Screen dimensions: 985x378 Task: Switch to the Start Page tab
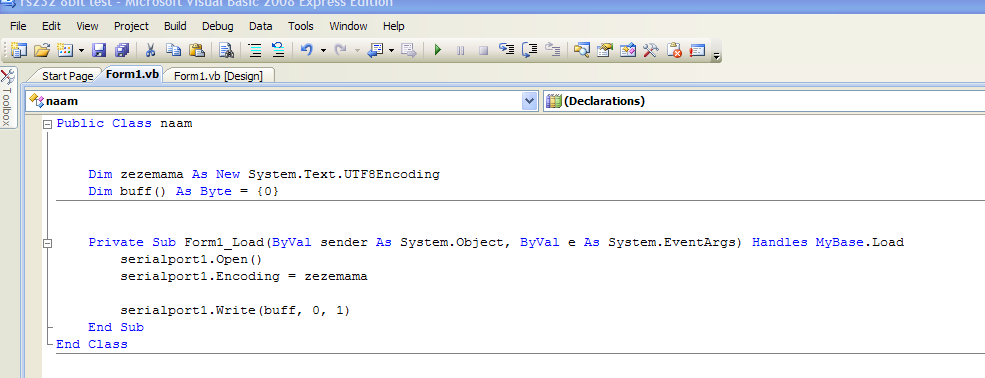pos(67,76)
